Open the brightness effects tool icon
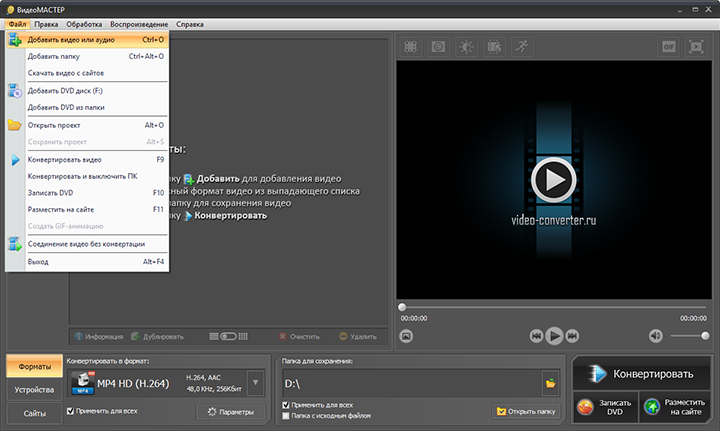The width and height of the screenshot is (720, 431). [x=466, y=46]
